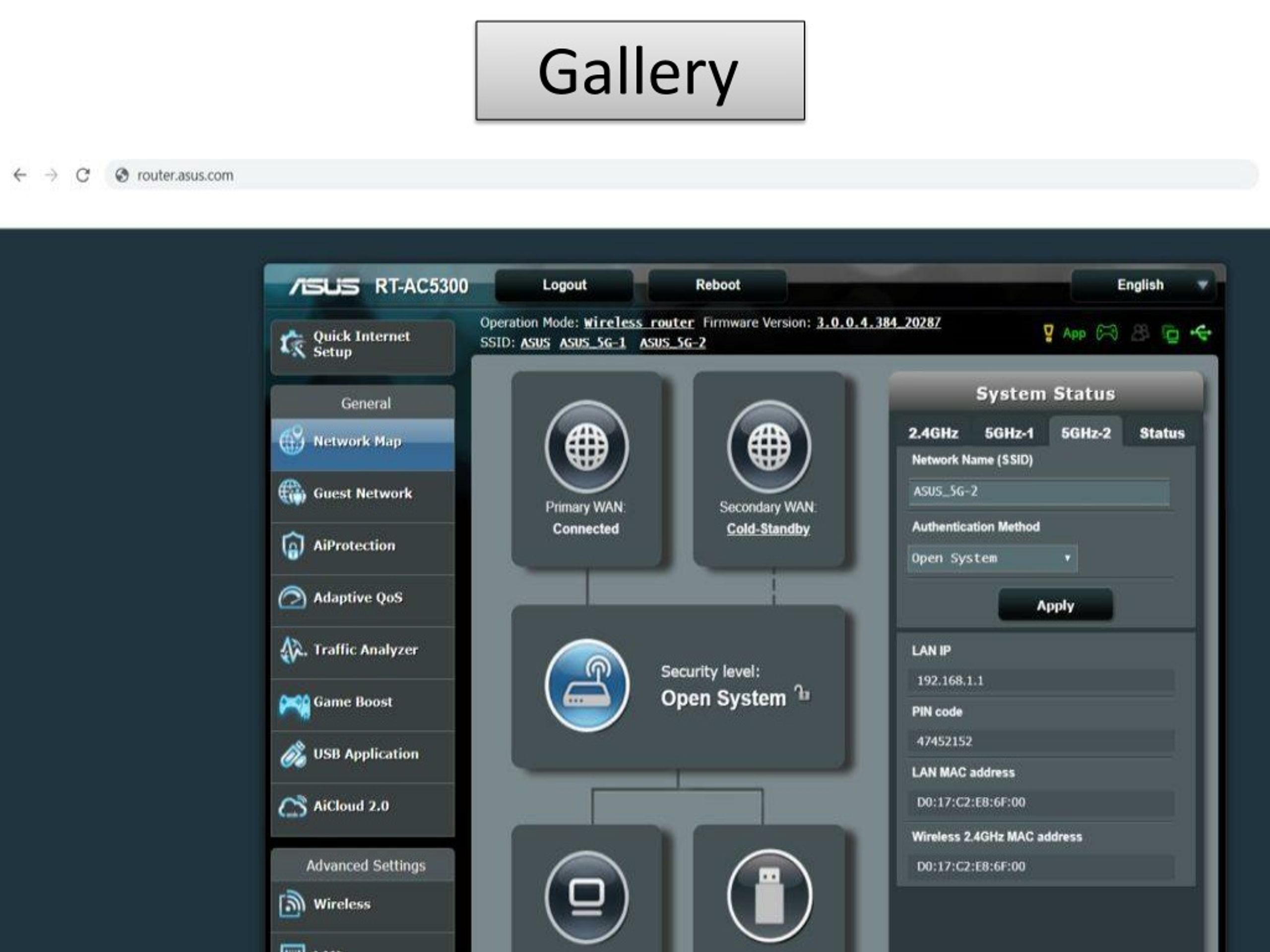This screenshot has height=952, width=1270.
Task: Open Adaptive QoS page
Action: [363, 600]
